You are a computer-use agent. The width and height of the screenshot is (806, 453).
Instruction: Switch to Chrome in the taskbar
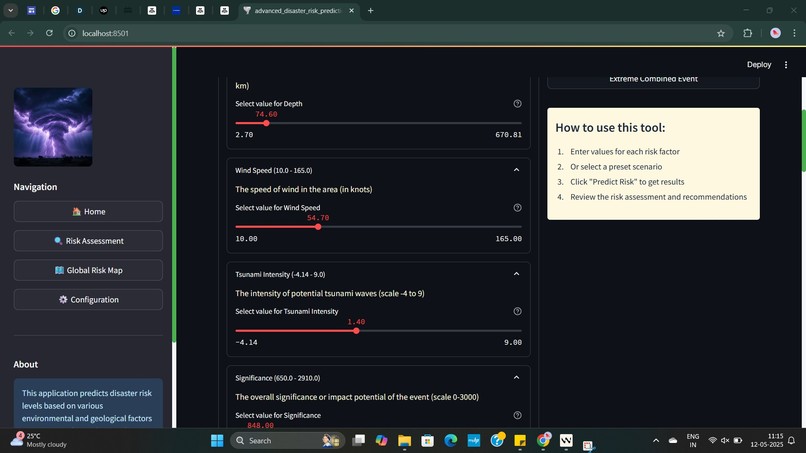[x=543, y=441]
